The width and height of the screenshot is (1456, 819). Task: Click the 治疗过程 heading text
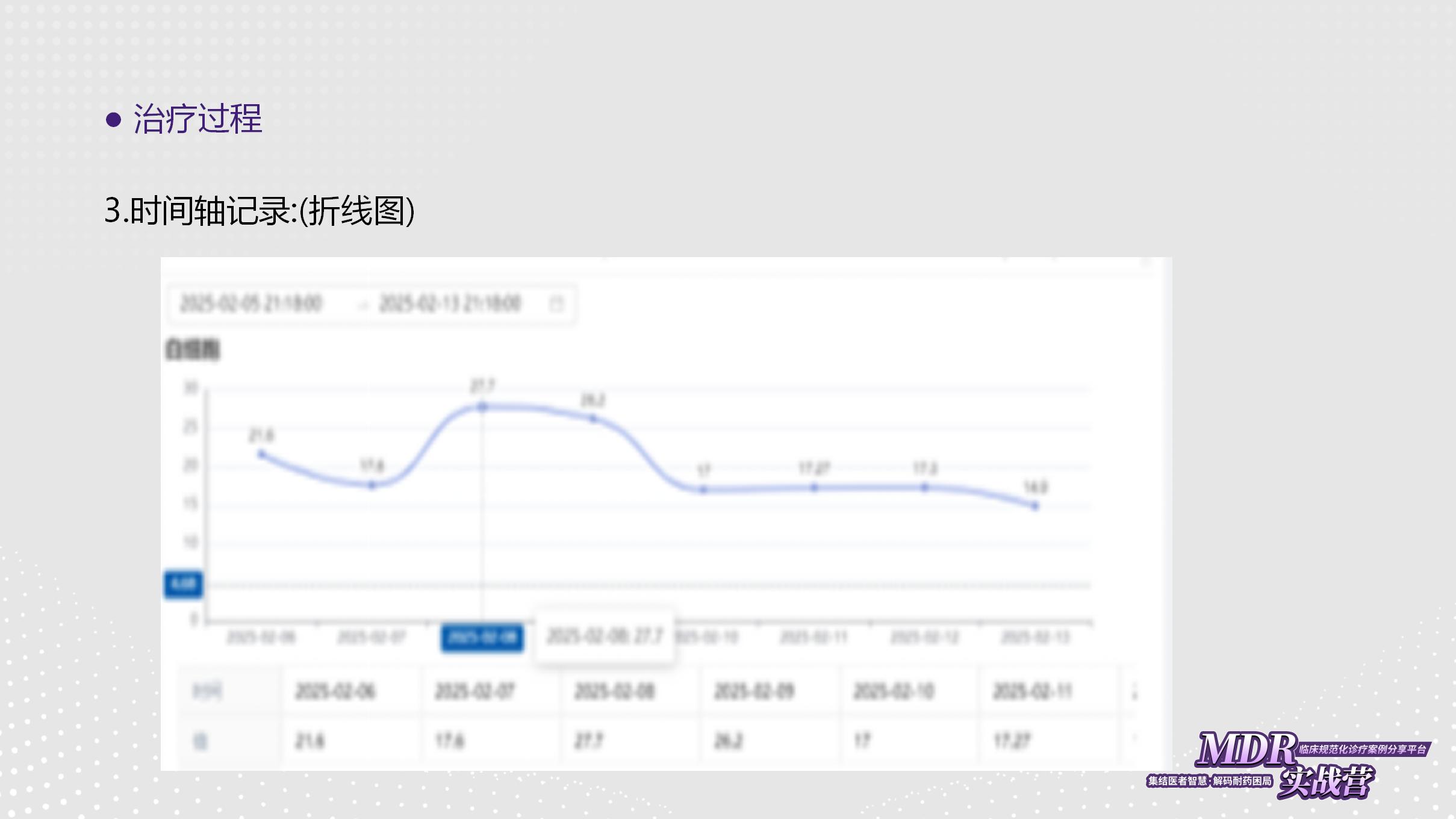[198, 119]
